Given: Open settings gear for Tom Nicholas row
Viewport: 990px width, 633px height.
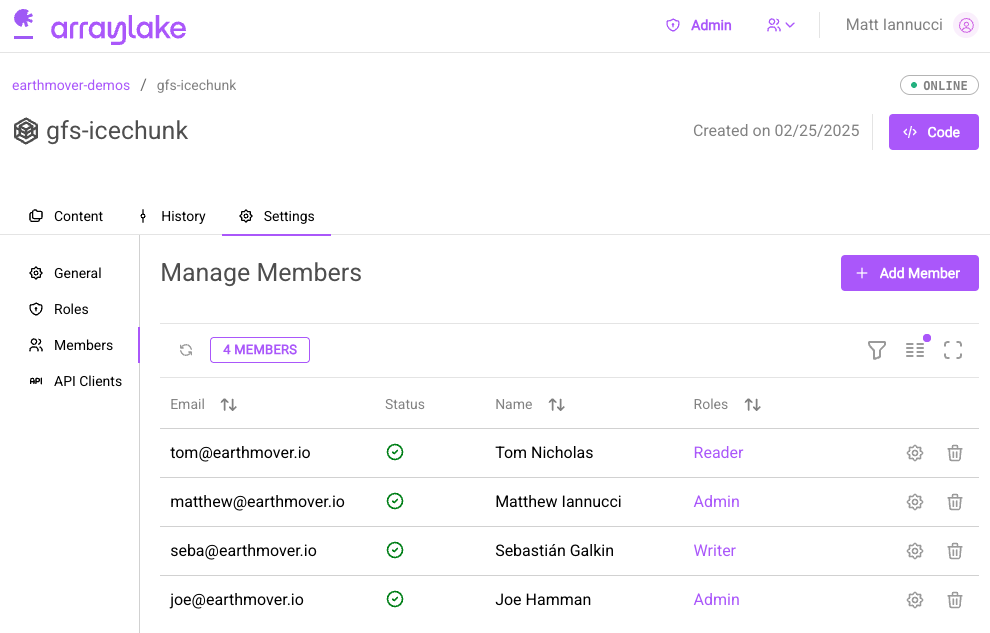Looking at the screenshot, I should [915, 453].
